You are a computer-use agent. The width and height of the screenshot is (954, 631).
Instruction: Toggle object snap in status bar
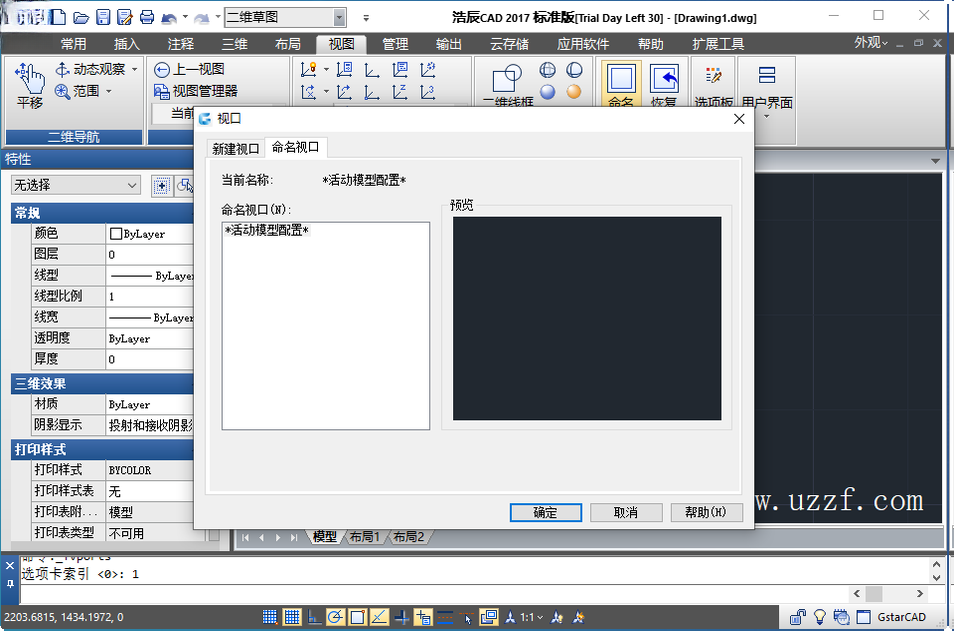pyautogui.click(x=357, y=617)
